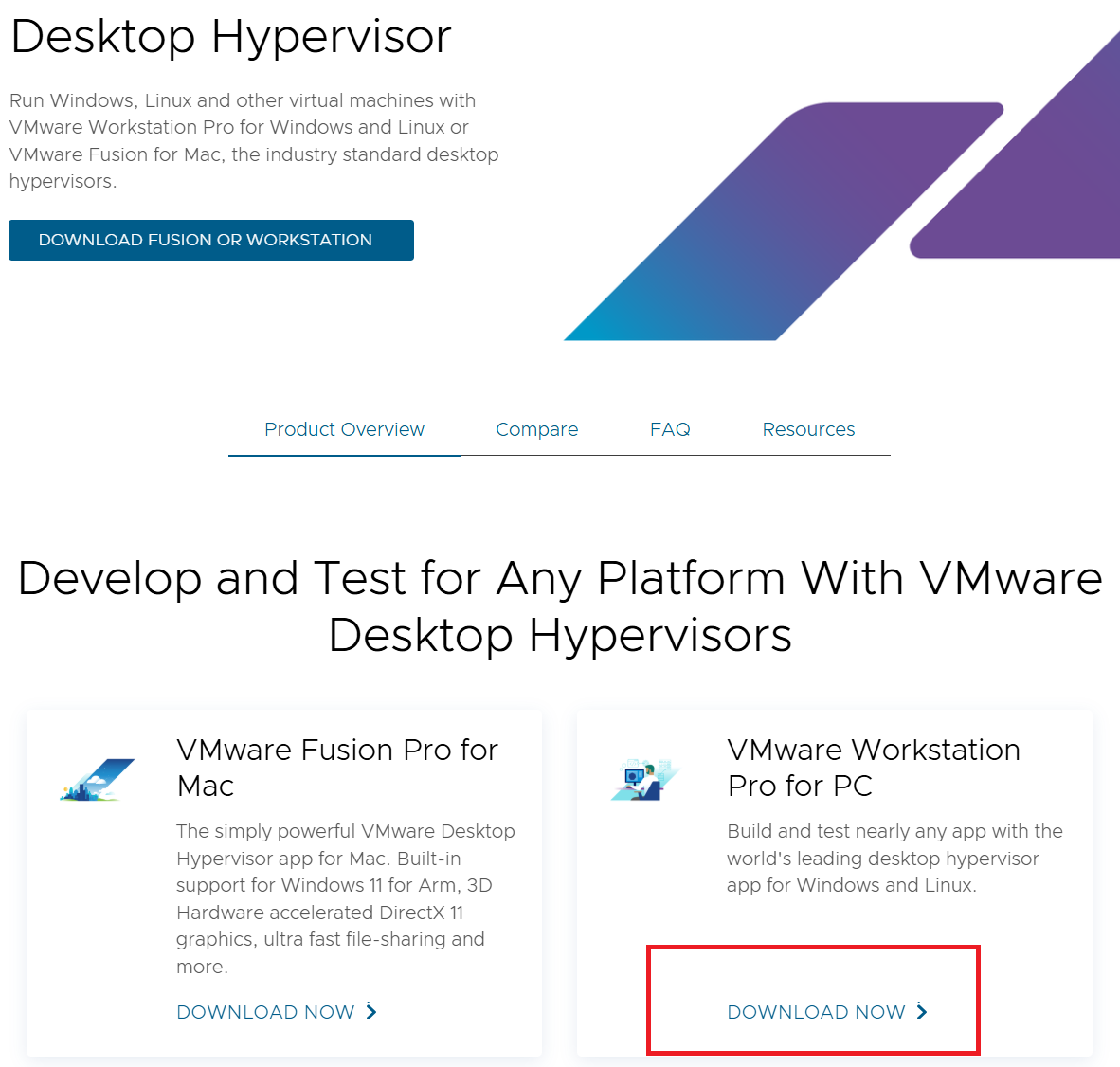Screen dimensions: 1120x1067
Task: Click the VMware Fusion Pro for Mac icon
Action: (x=98, y=779)
